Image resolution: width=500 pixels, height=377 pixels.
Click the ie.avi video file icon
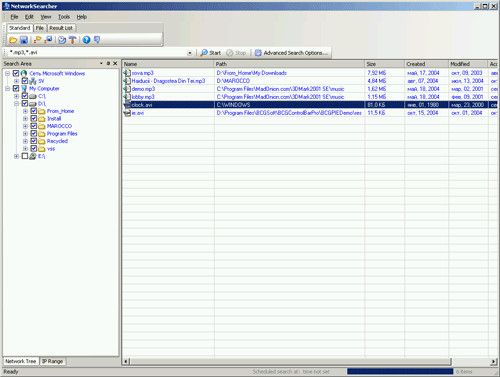click(x=127, y=113)
